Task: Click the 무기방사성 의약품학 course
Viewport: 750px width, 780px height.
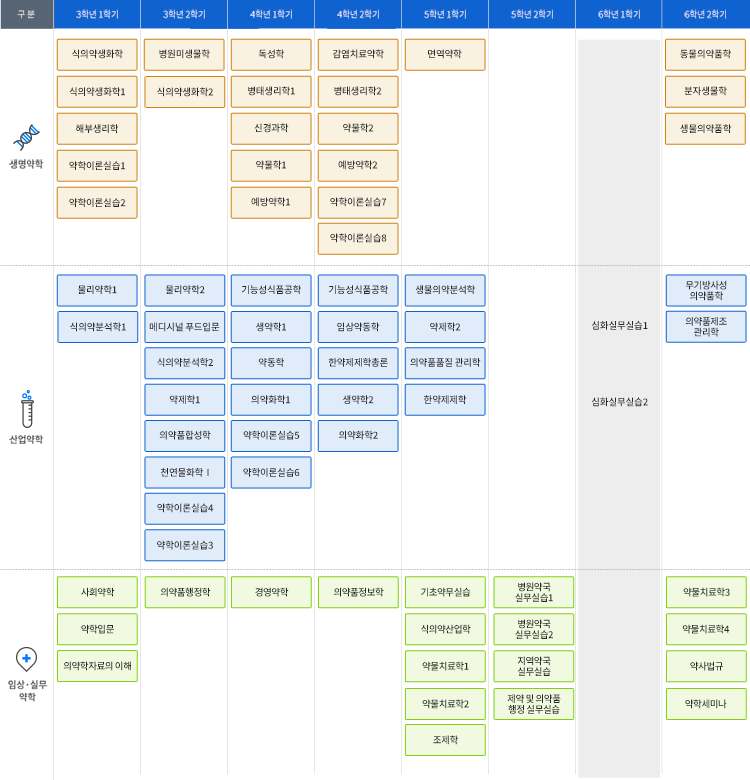Action: point(705,290)
